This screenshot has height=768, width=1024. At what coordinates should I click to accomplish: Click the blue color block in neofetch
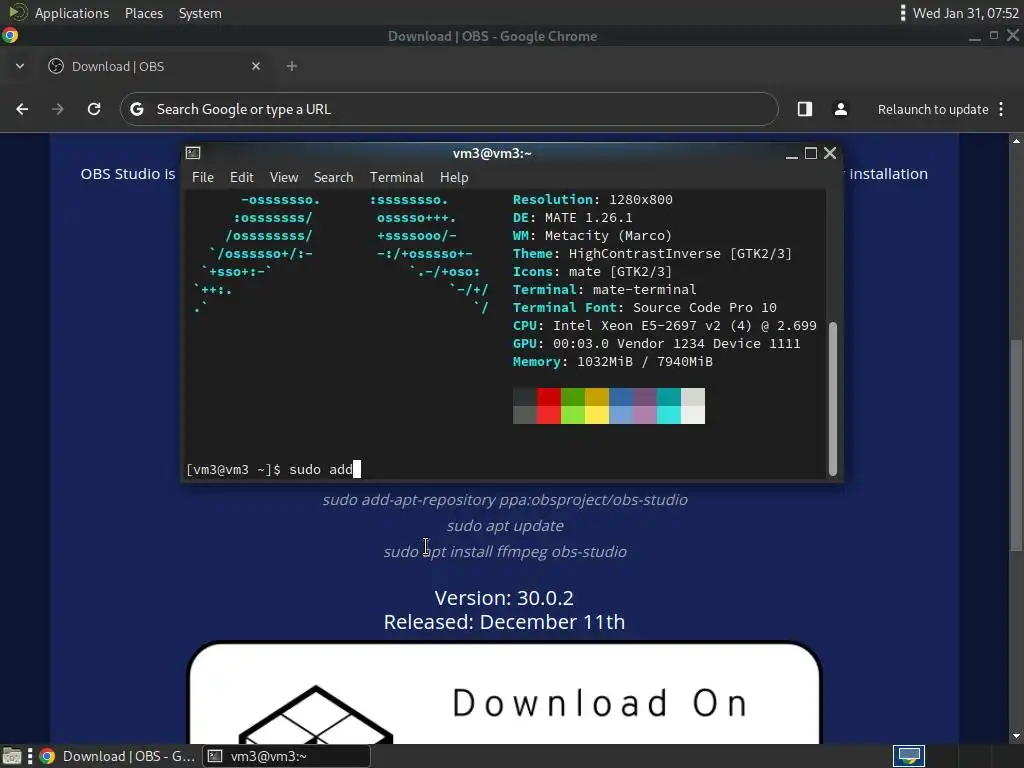click(621, 406)
